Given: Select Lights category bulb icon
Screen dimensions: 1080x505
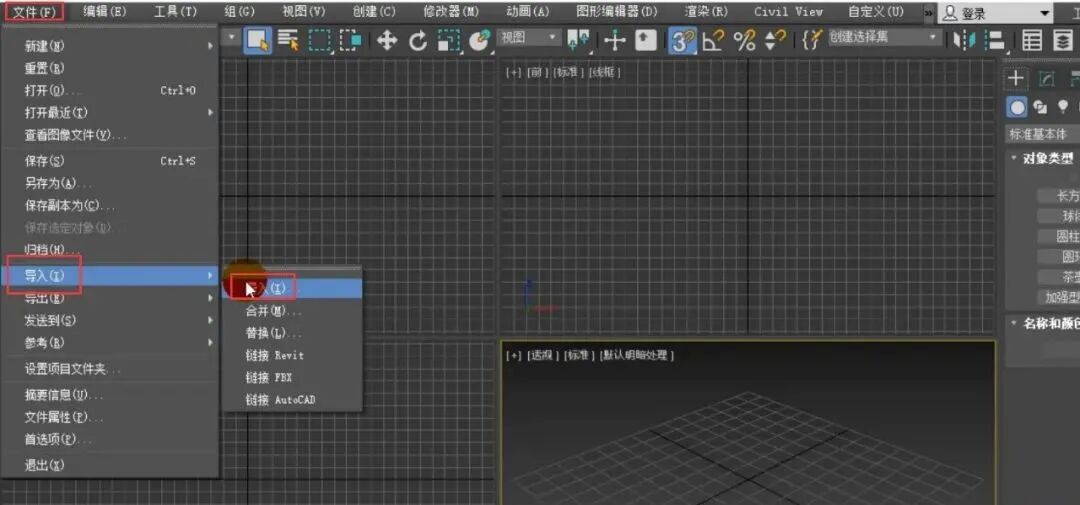Looking at the screenshot, I should point(1063,107).
